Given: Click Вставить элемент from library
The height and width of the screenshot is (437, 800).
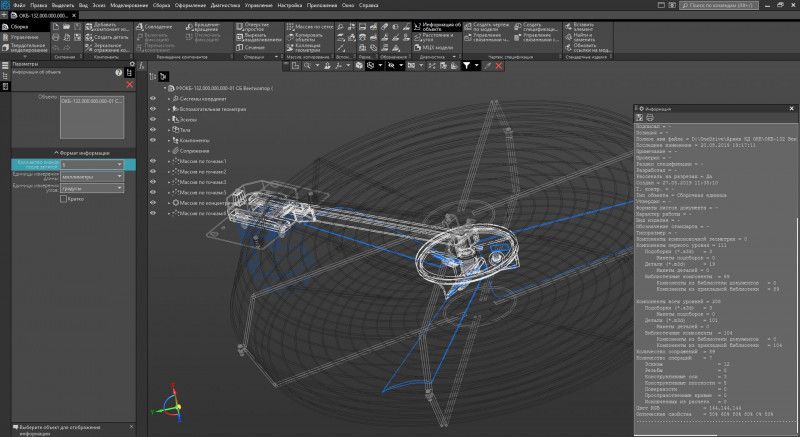Looking at the screenshot, I should pyautogui.click(x=580, y=27).
